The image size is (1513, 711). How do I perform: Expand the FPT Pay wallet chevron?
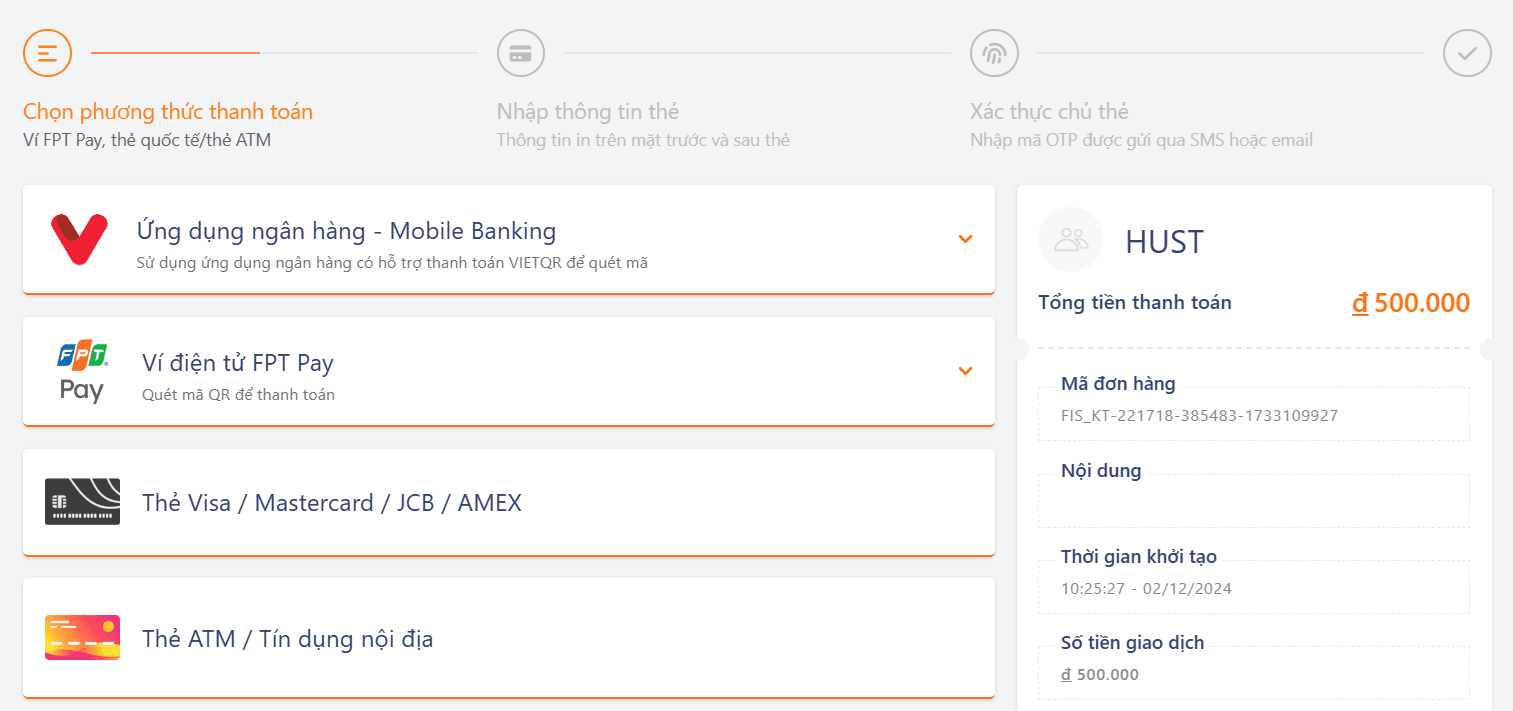tap(965, 371)
